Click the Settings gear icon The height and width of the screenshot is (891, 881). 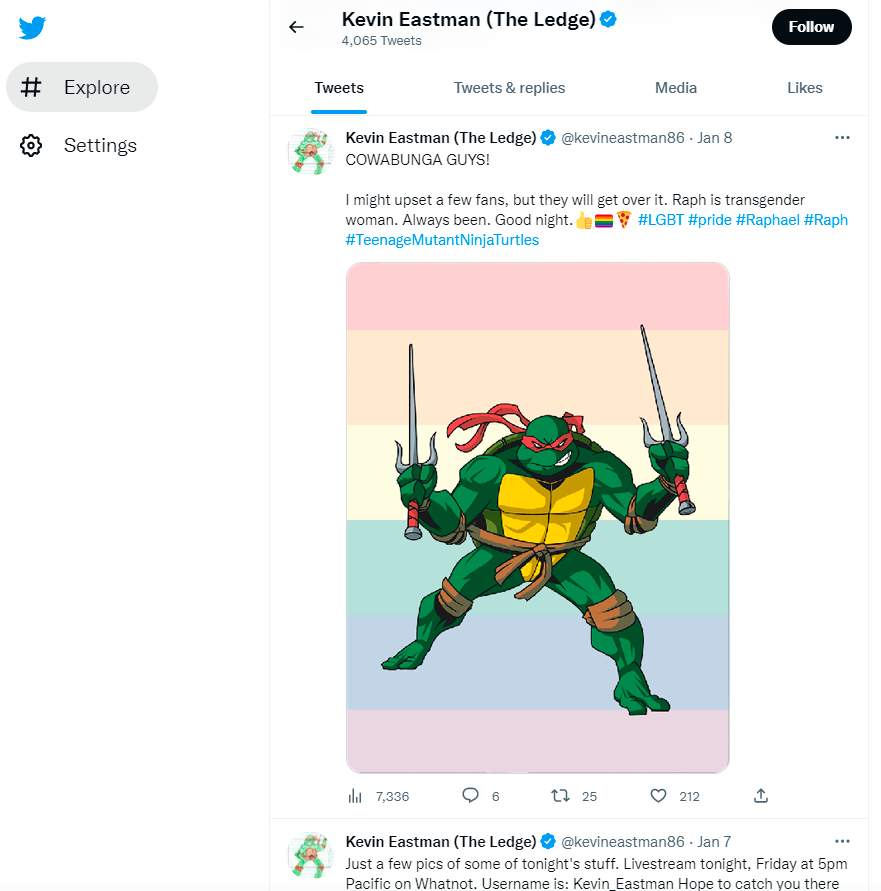click(x=31, y=146)
